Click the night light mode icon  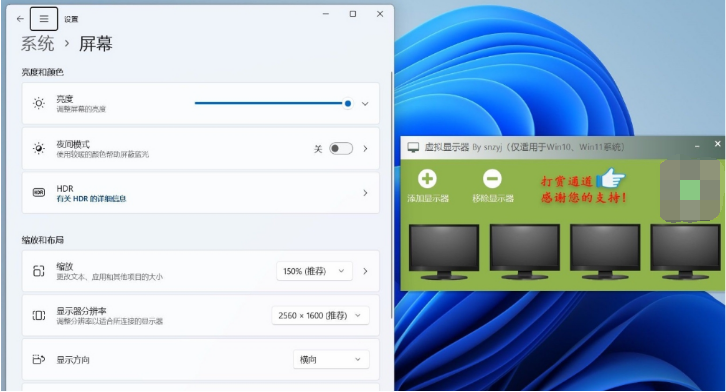tap(39, 149)
